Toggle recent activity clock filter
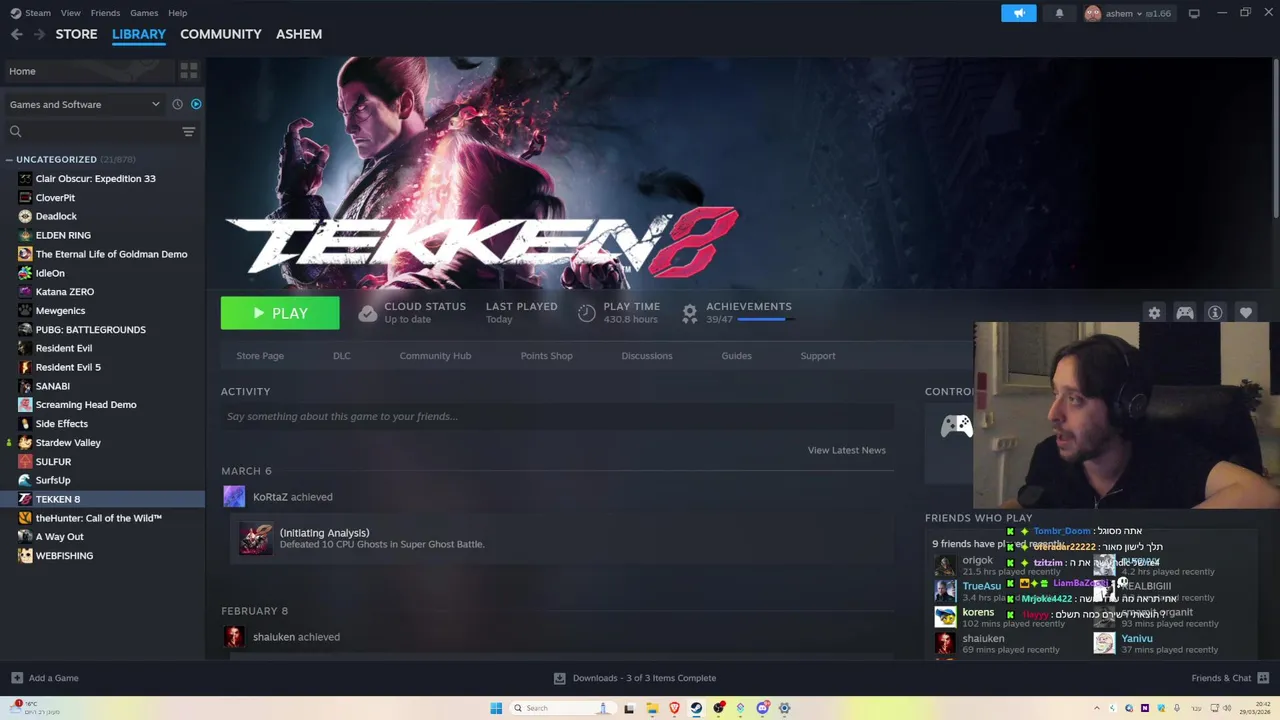 (177, 104)
